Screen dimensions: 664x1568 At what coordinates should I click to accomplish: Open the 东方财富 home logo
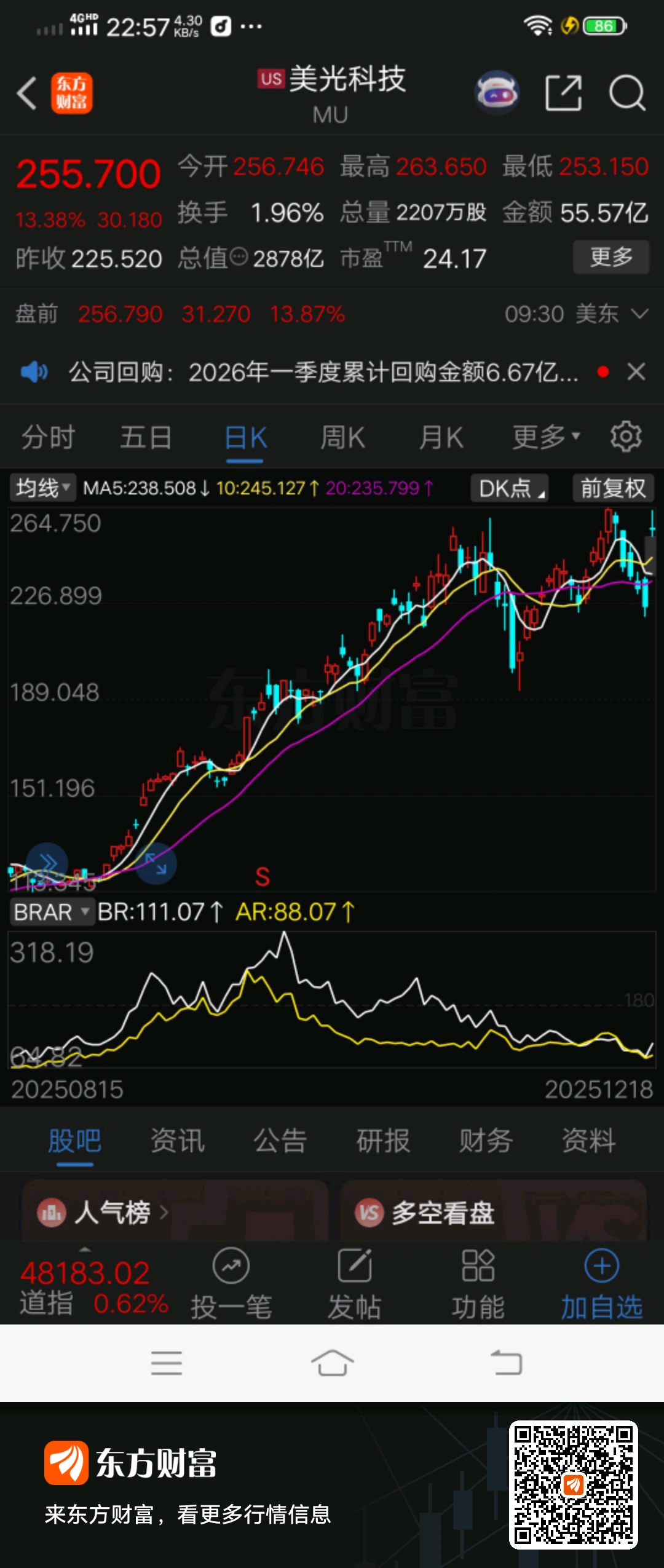pyautogui.click(x=72, y=93)
